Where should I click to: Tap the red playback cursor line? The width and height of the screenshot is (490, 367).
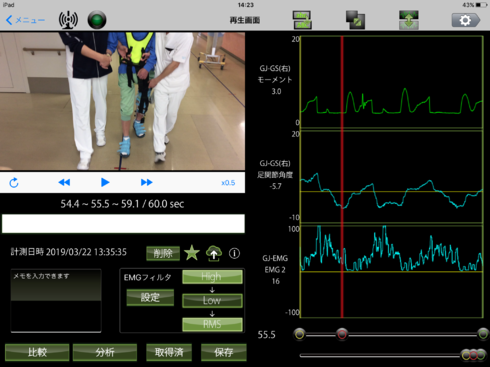point(342,177)
